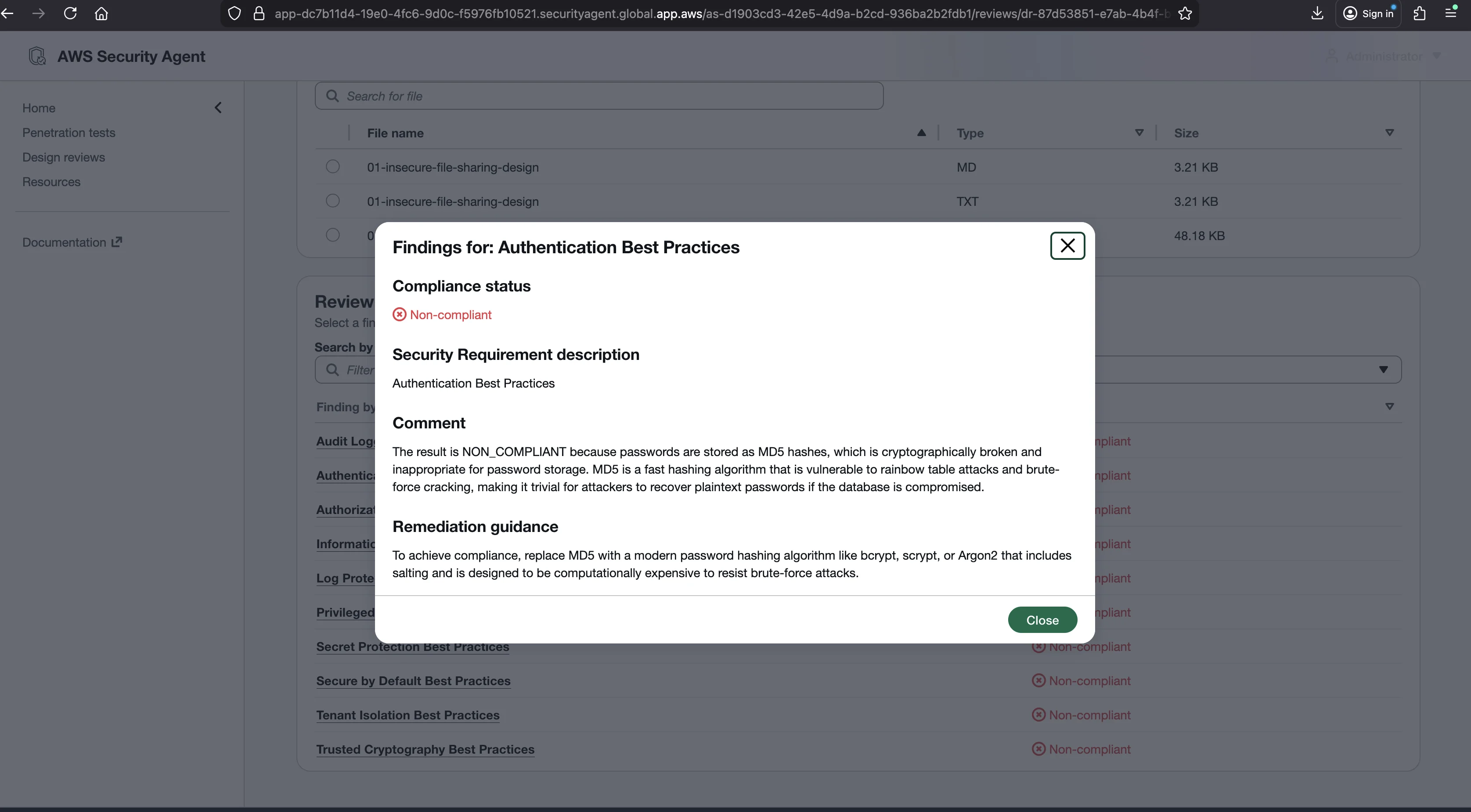The width and height of the screenshot is (1471, 812).
Task: Bookmark this page with the star
Action: click(x=1185, y=13)
